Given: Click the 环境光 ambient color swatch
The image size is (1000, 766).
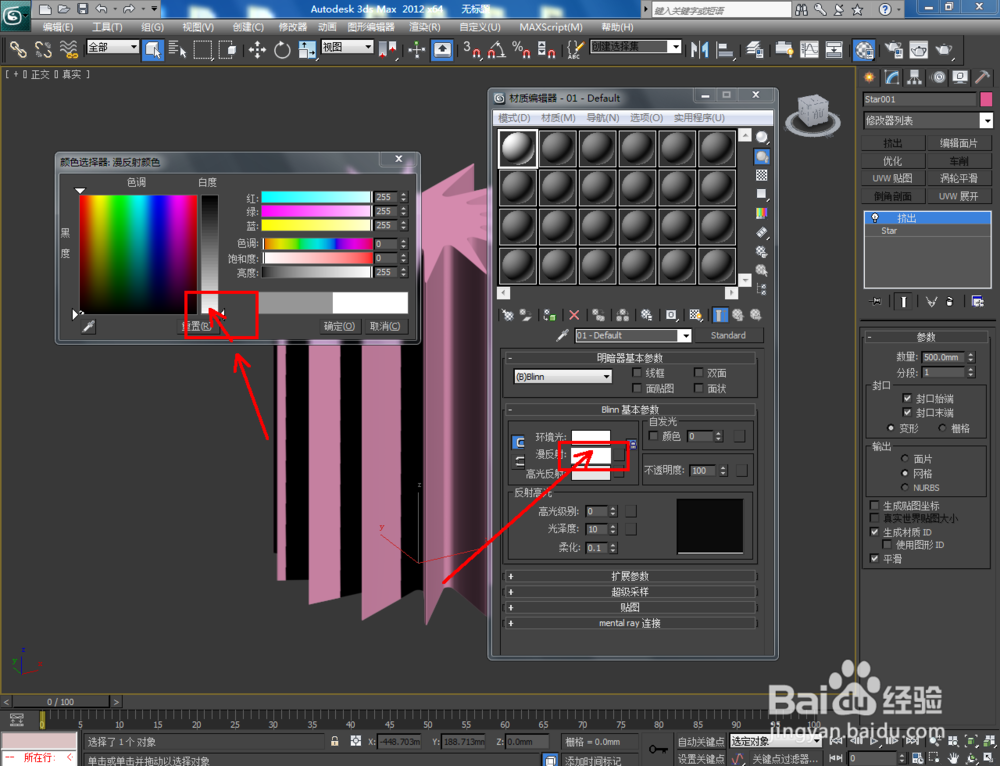Looking at the screenshot, I should [591, 438].
